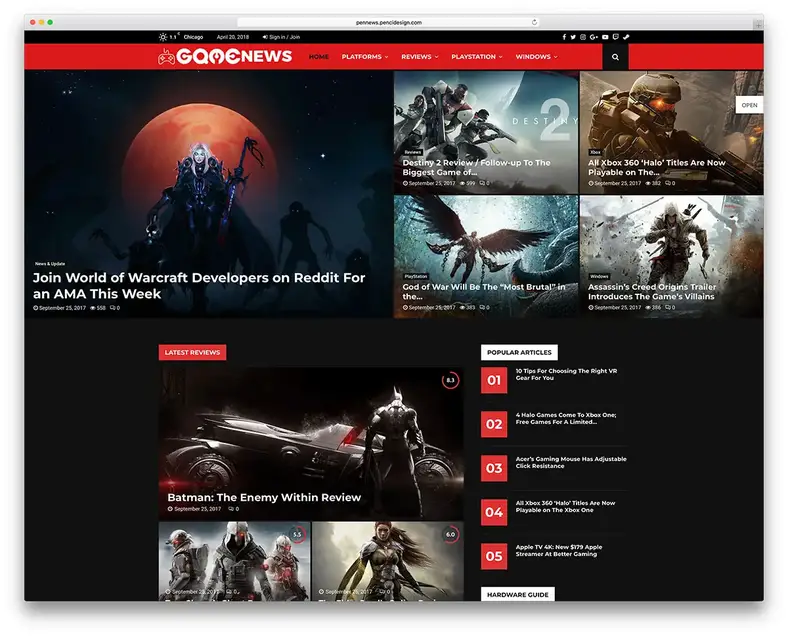The image size is (788, 636).
Task: Click the Xbox tag on Halo card
Action: tap(595, 152)
